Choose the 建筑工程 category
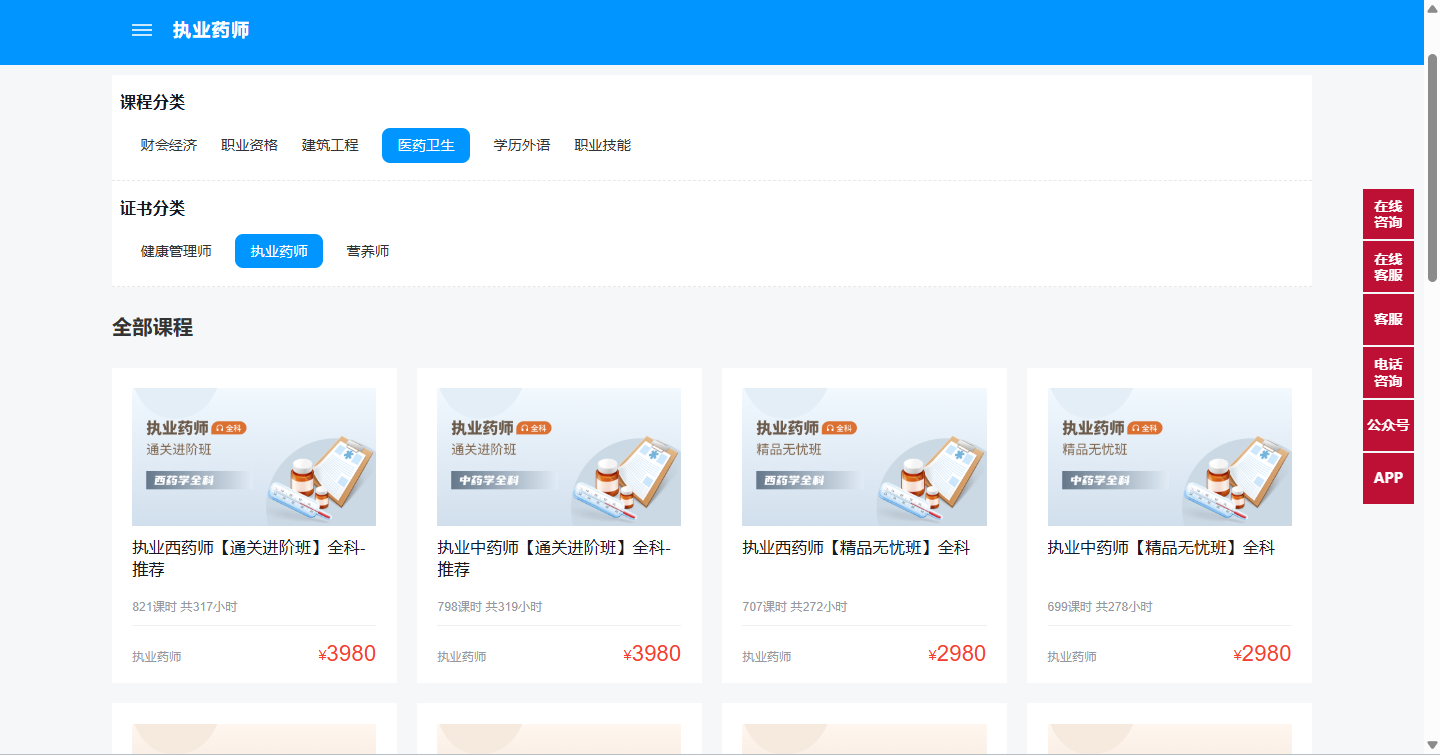The height and width of the screenshot is (755, 1440). pos(330,145)
